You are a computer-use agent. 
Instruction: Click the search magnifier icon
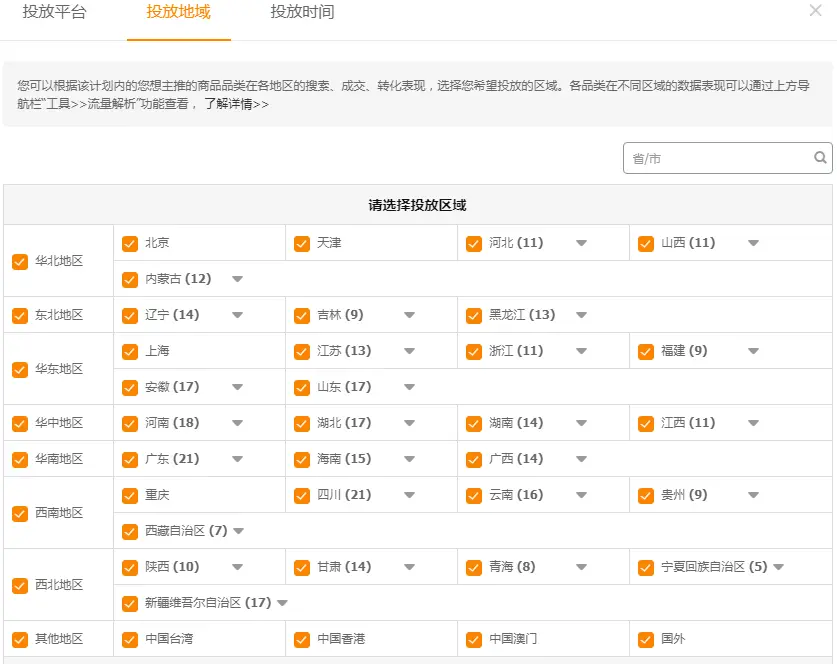(820, 158)
